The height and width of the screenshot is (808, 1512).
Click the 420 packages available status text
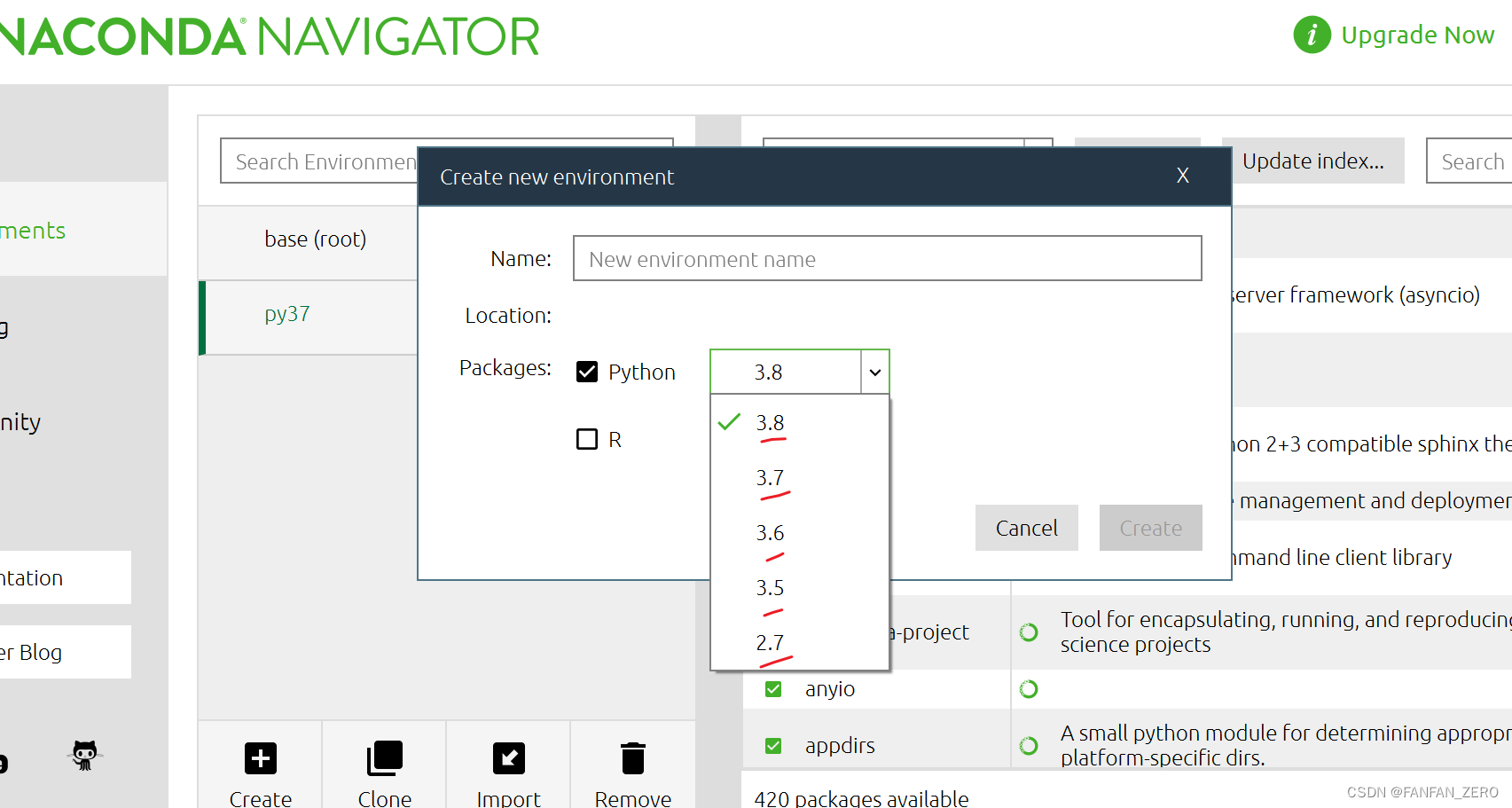tap(861, 798)
